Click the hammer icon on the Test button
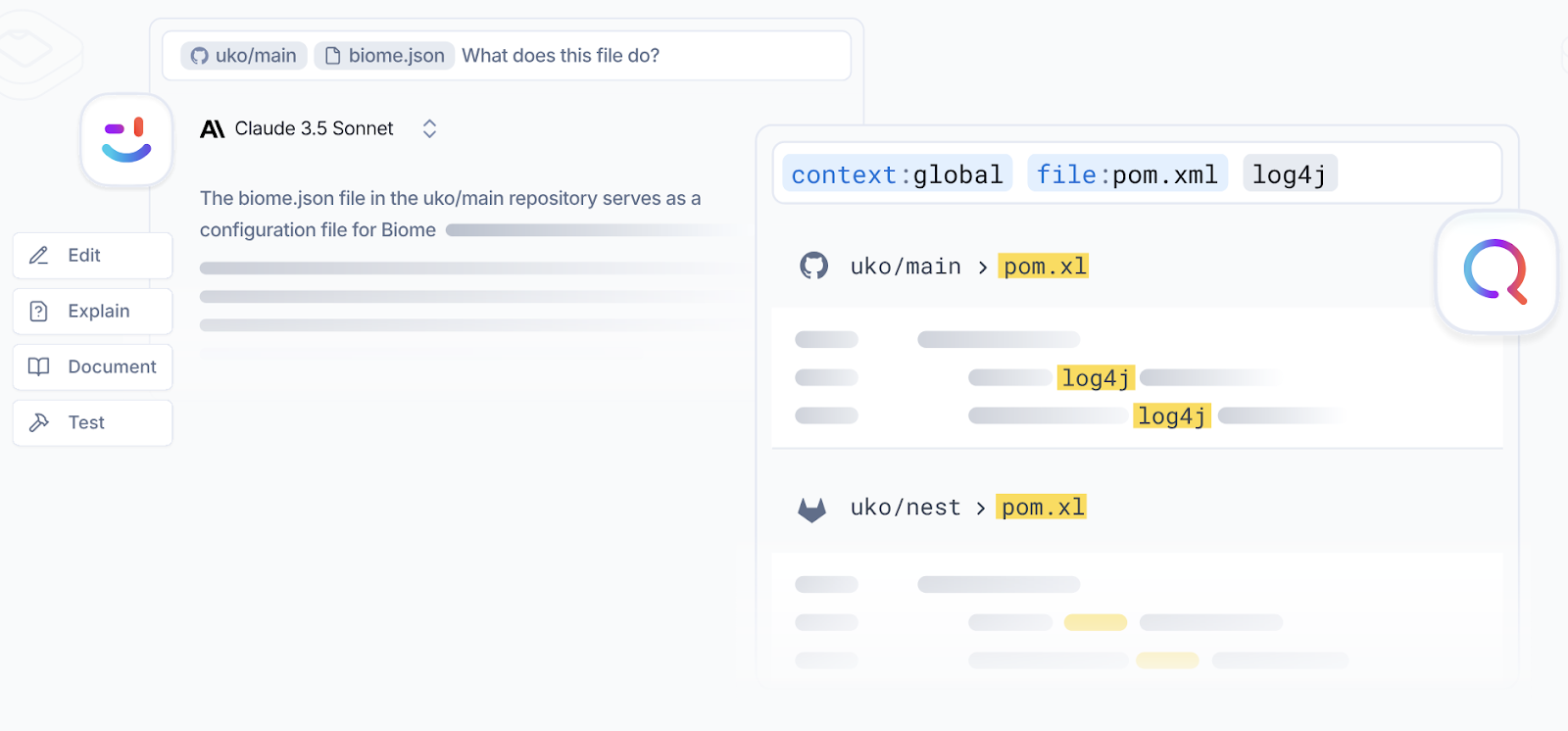Screen dimensions: 1568x731 [39, 422]
